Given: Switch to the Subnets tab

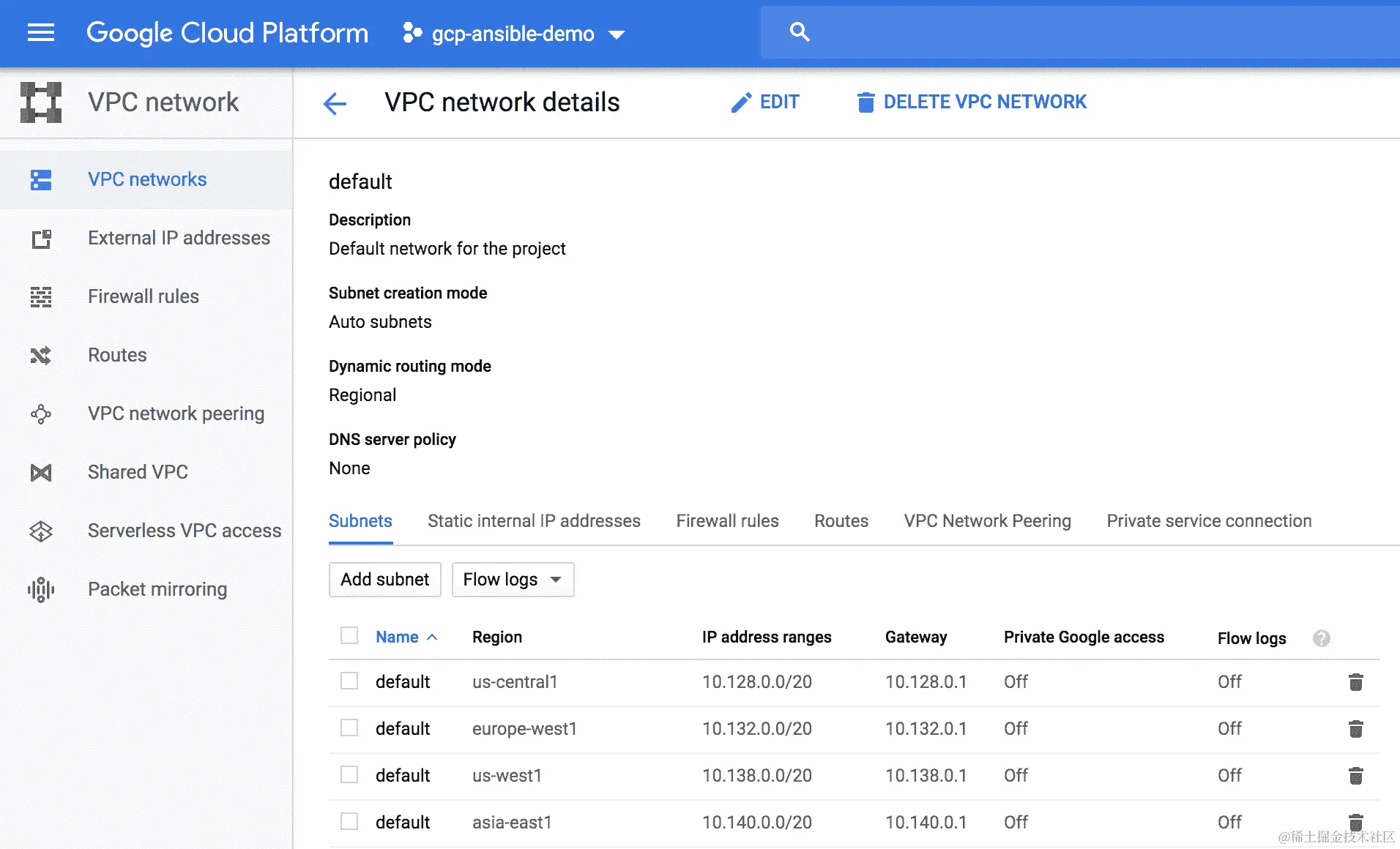Looking at the screenshot, I should (360, 521).
